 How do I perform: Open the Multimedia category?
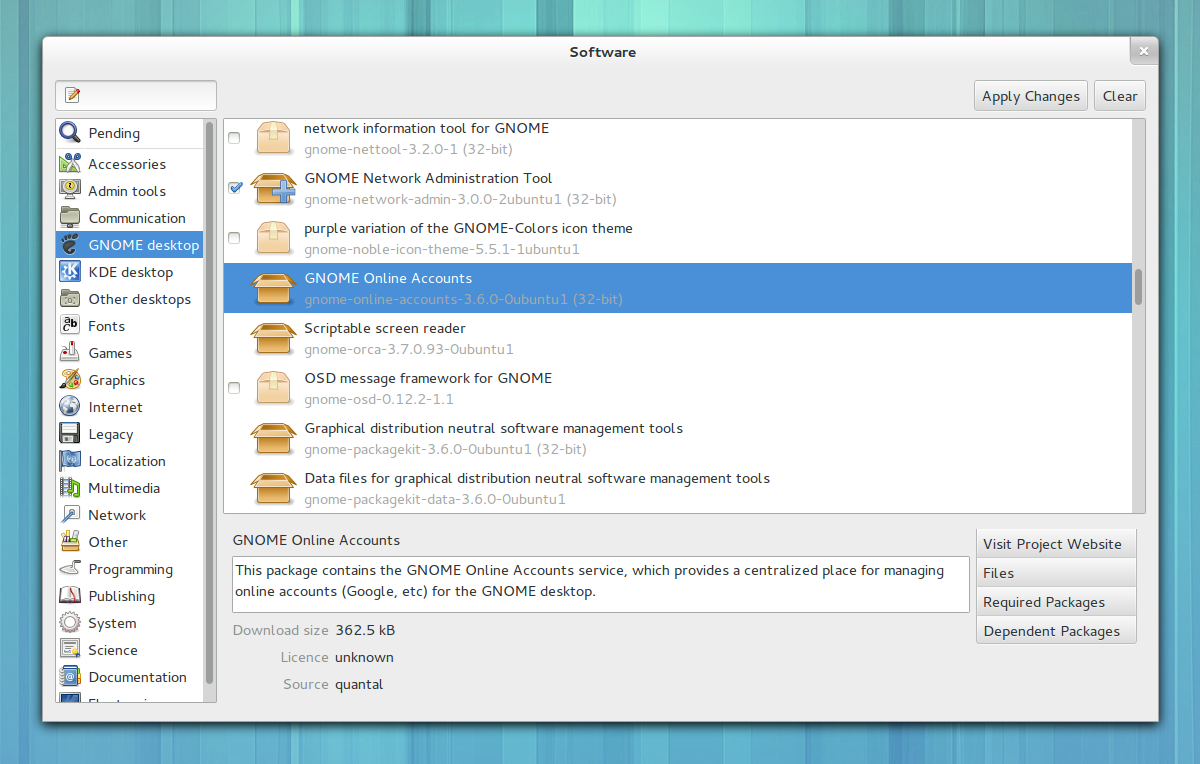pyautogui.click(x=130, y=488)
